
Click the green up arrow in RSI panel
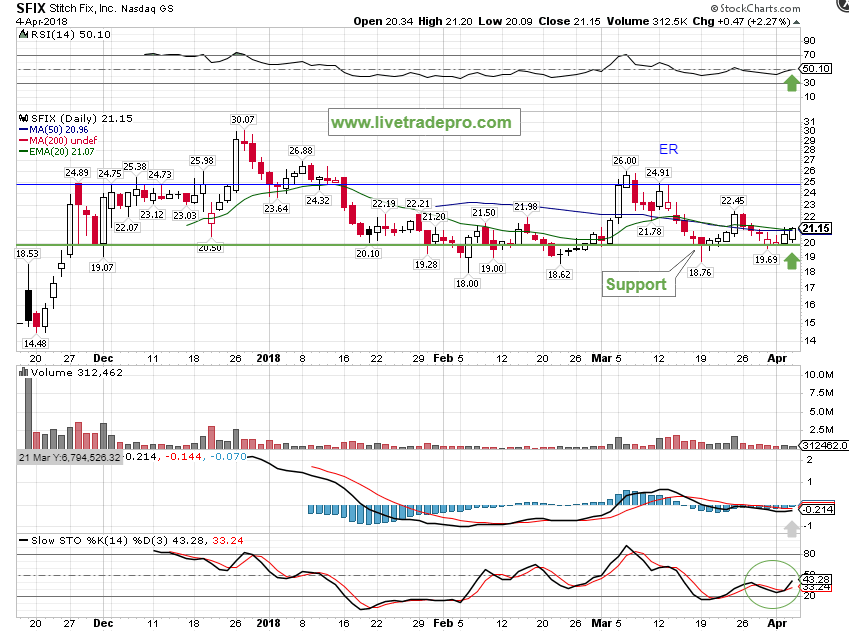click(791, 83)
